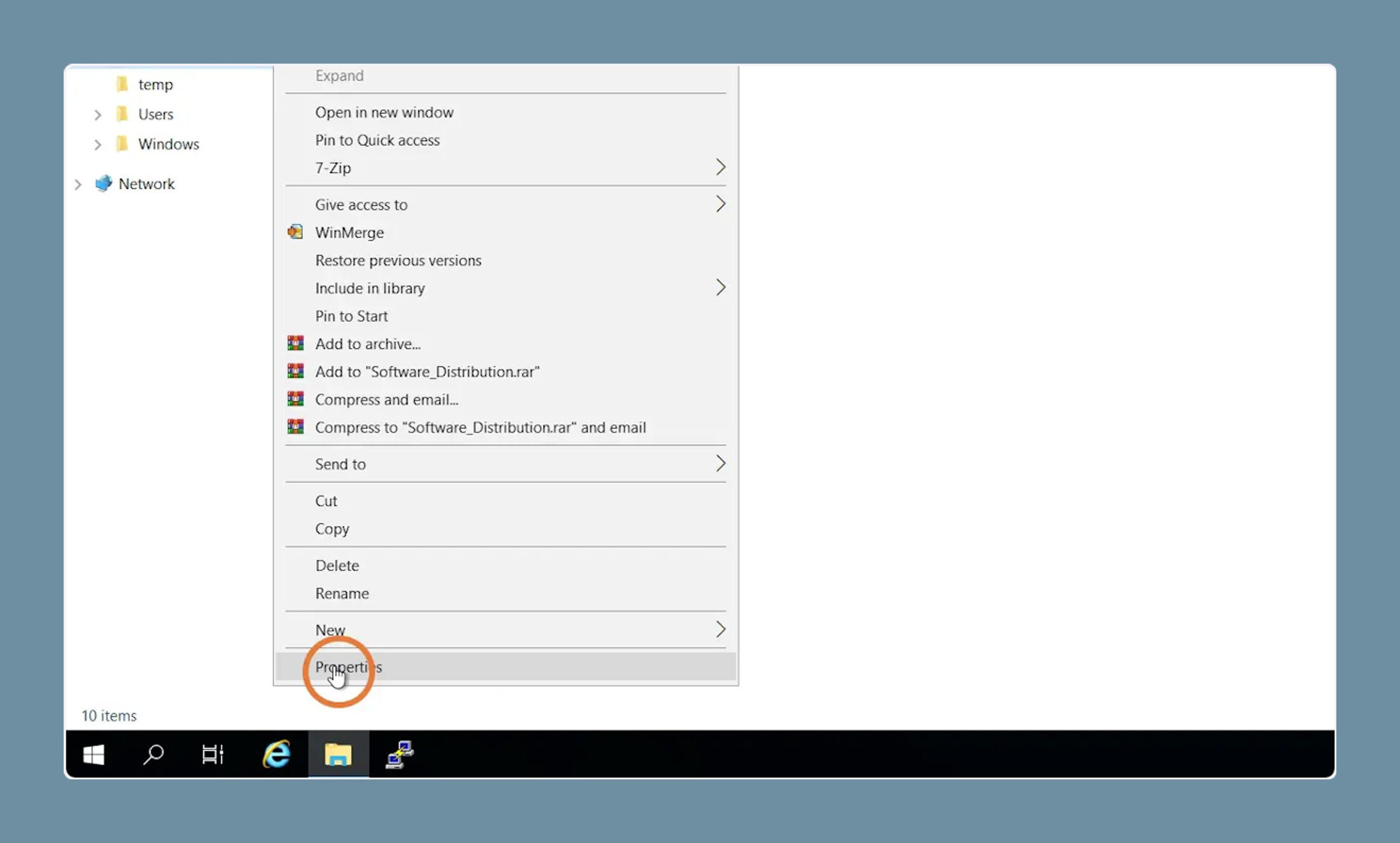Viewport: 1400px width, 843px height.
Task: Click the "10 items" status text
Action: 109,716
